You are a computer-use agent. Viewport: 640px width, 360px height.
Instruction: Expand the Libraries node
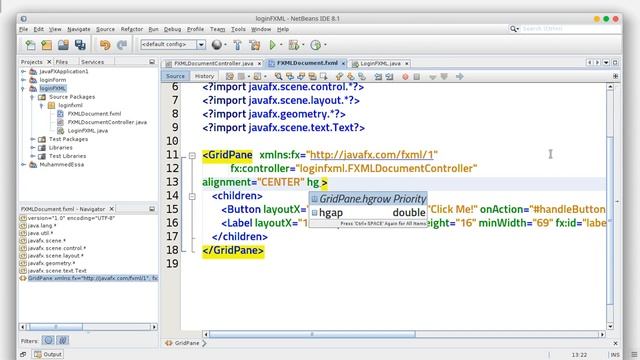(33, 148)
